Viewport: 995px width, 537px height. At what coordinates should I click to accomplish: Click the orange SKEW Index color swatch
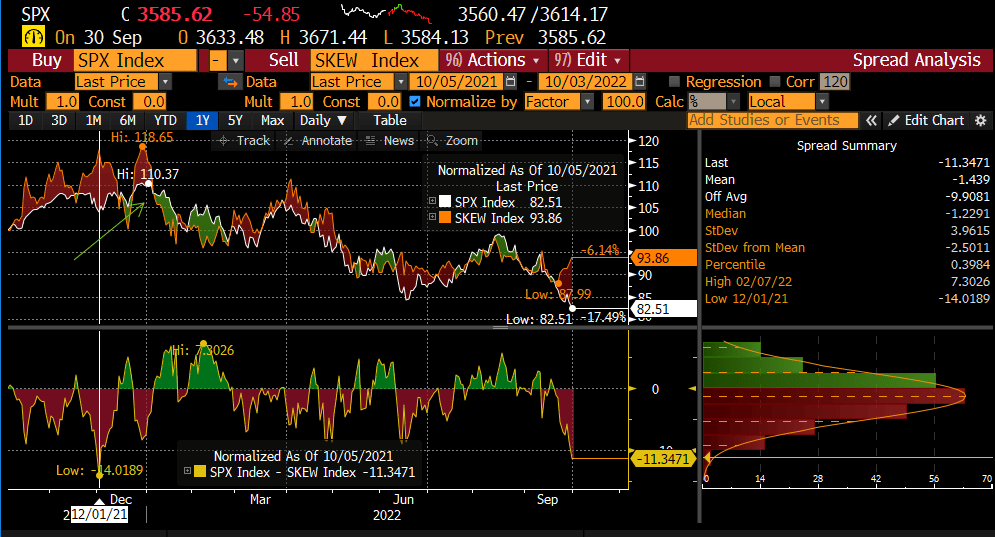click(445, 218)
